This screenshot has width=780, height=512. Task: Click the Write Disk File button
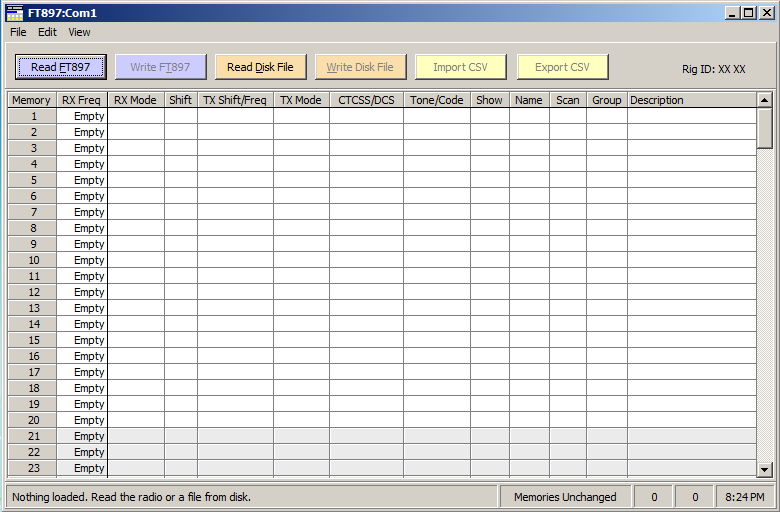point(361,67)
